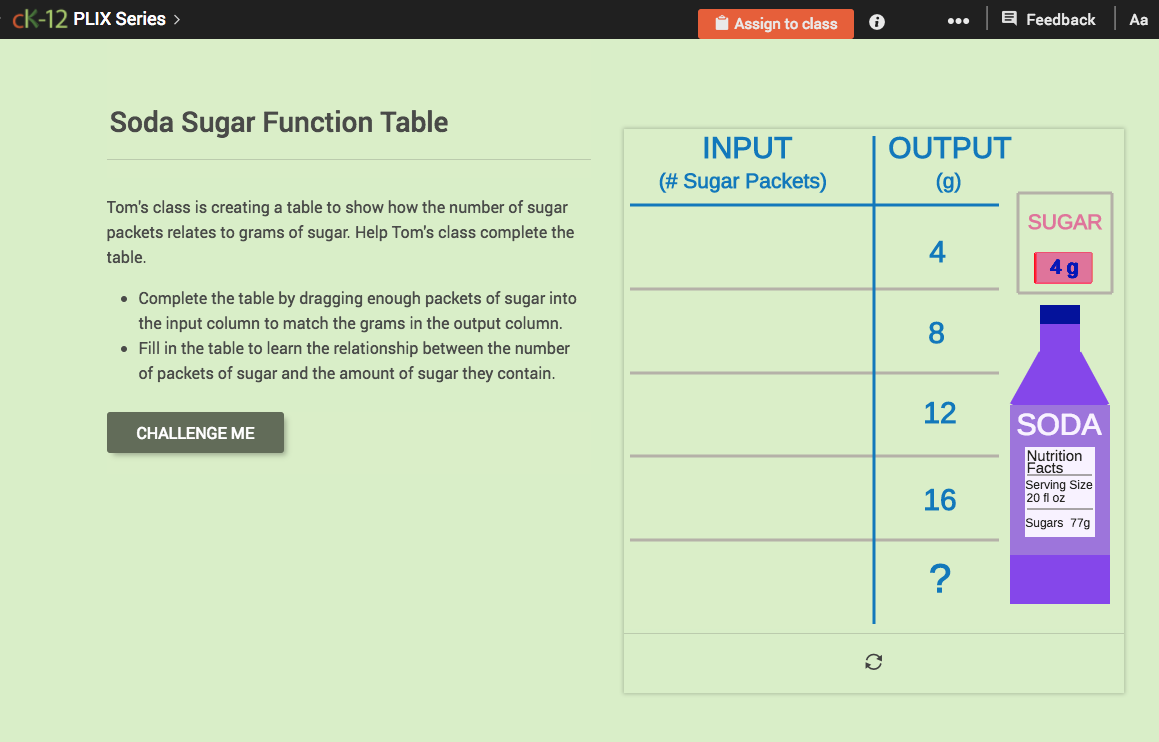Open the three-dots more options menu
Image resolution: width=1159 pixels, height=742 pixels.
(958, 19)
